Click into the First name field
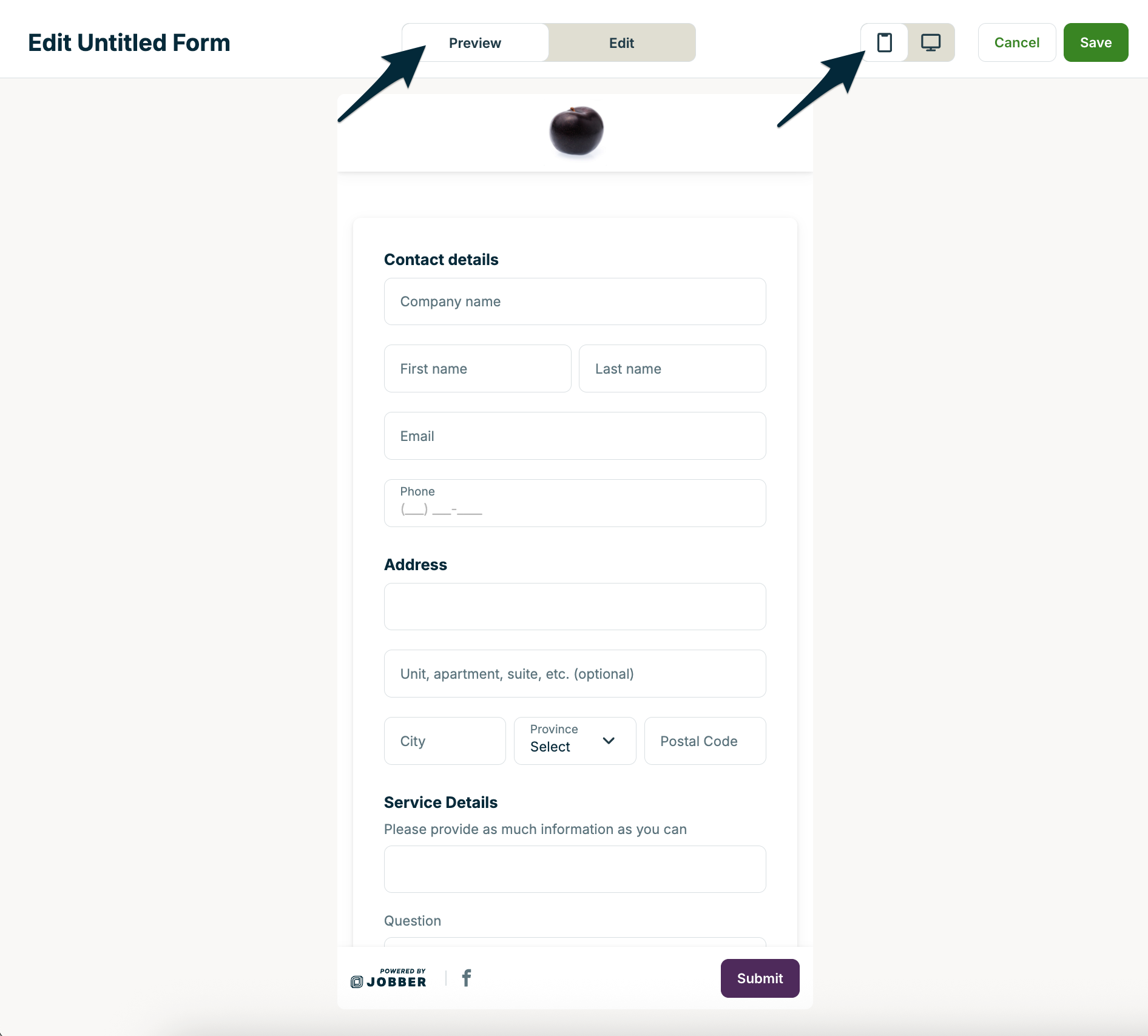This screenshot has width=1148, height=1036. tap(477, 369)
